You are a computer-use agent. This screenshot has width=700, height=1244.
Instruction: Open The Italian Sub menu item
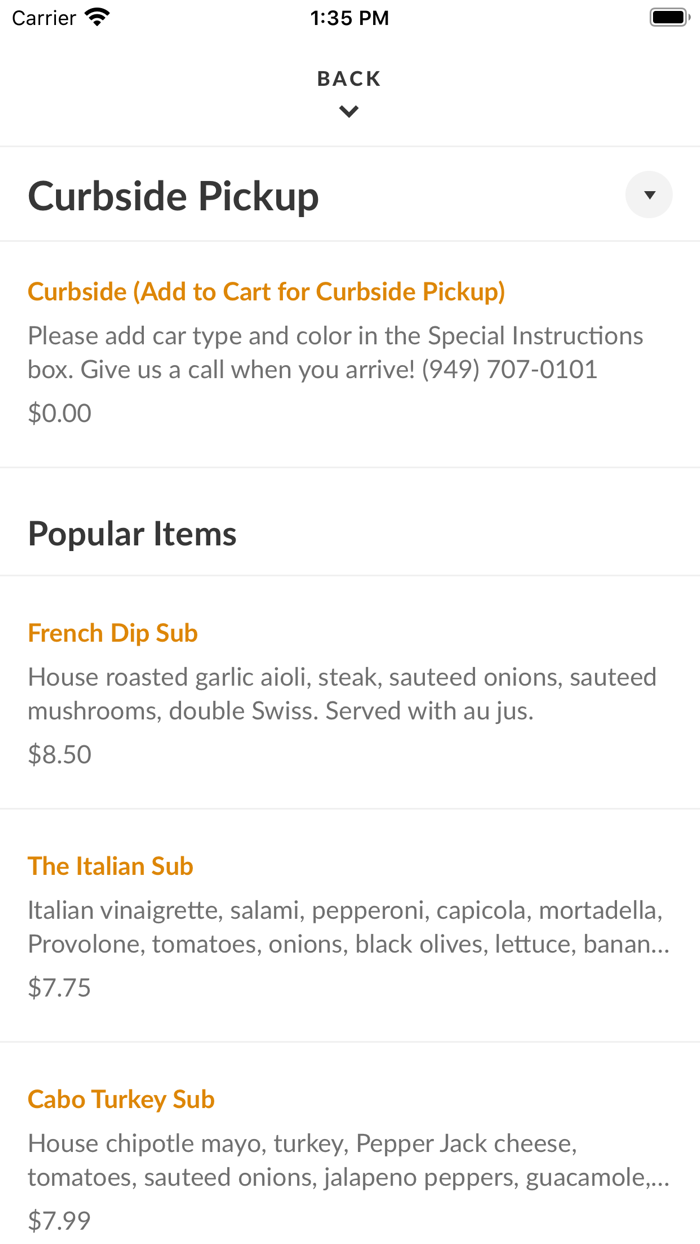pos(110,866)
